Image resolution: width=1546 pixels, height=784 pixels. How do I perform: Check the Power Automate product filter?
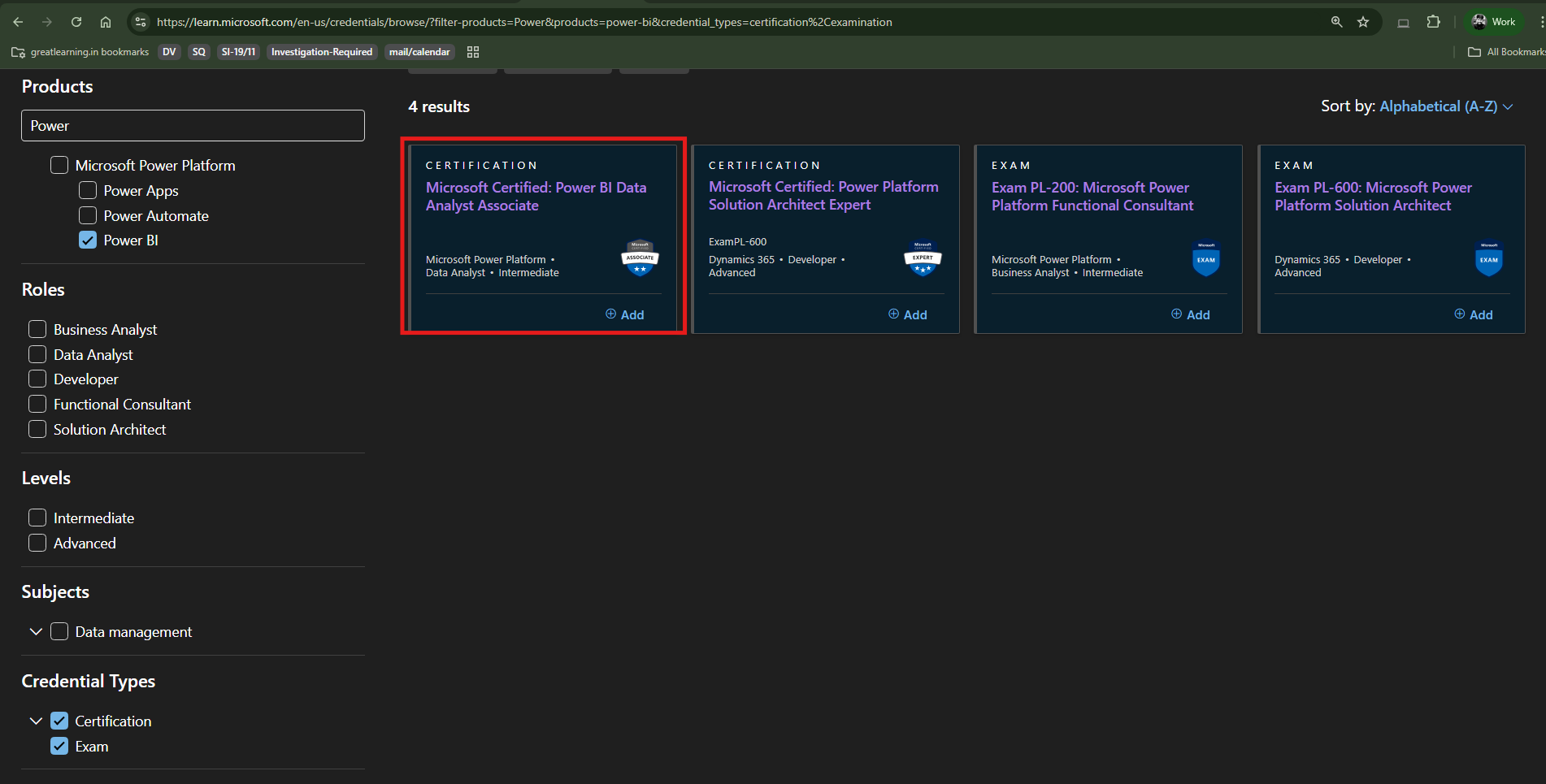coord(88,215)
